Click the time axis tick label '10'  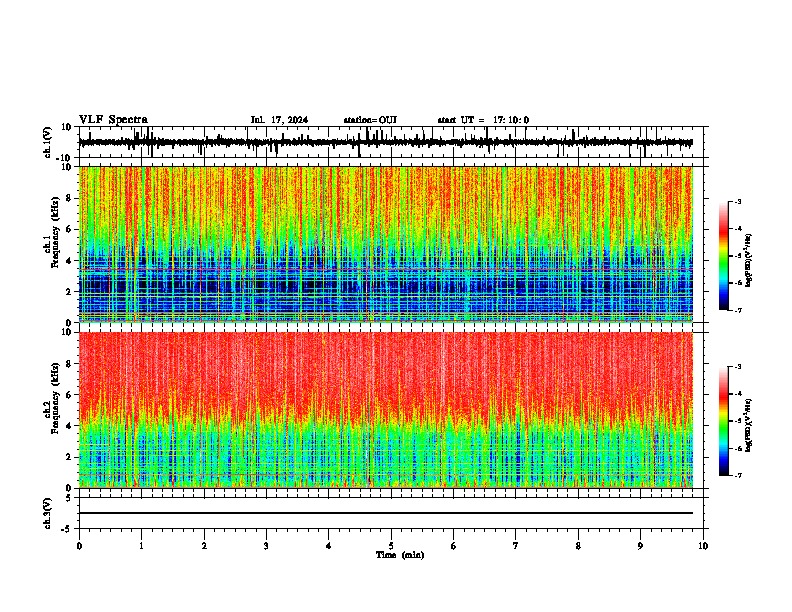pyautogui.click(x=703, y=546)
